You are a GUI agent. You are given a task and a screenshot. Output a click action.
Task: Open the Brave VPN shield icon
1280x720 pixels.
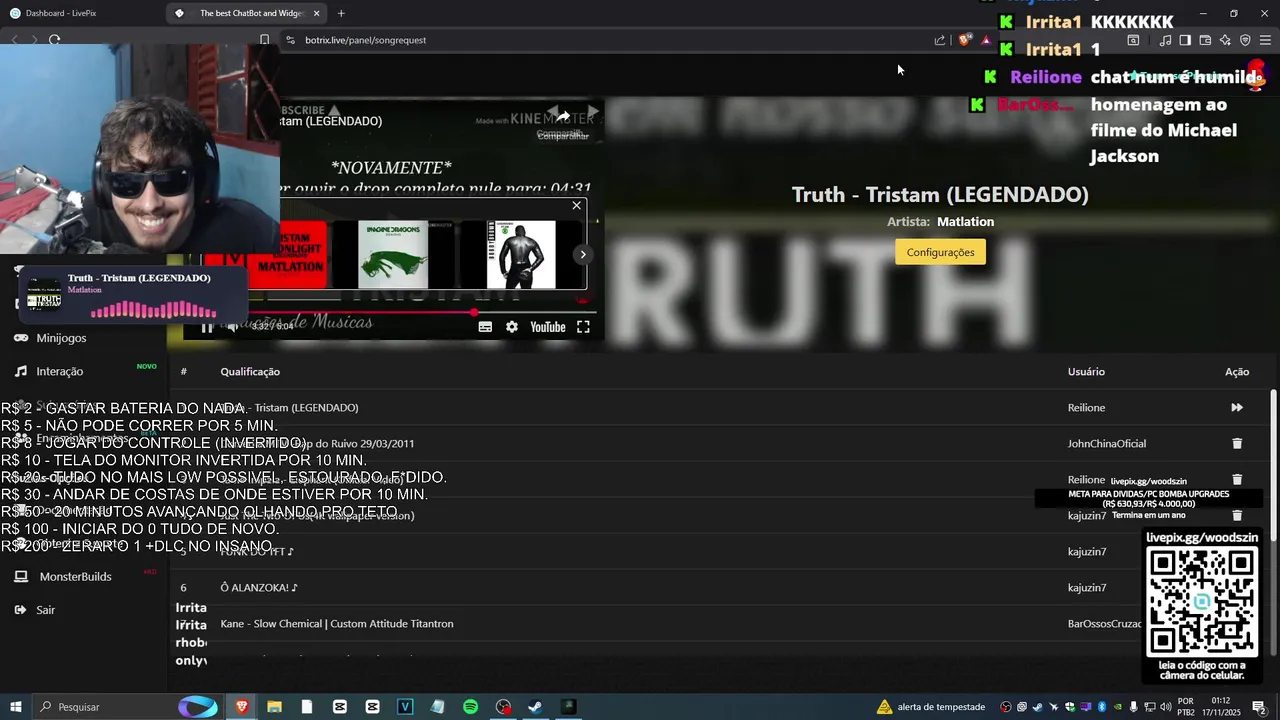tap(1245, 40)
